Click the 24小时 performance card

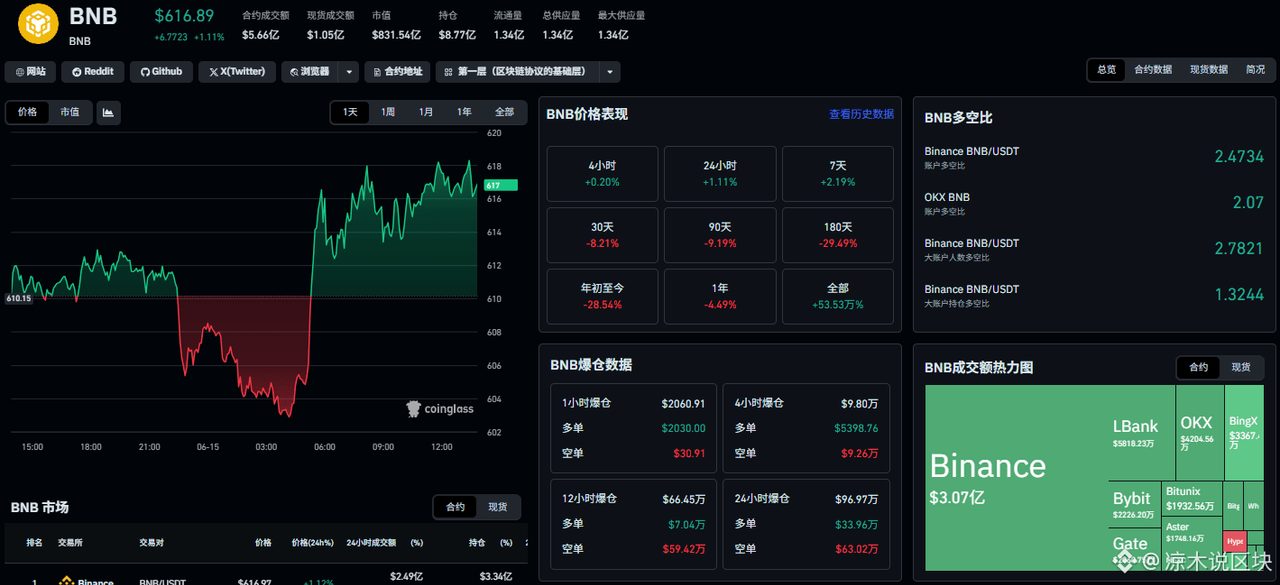[x=720, y=174]
